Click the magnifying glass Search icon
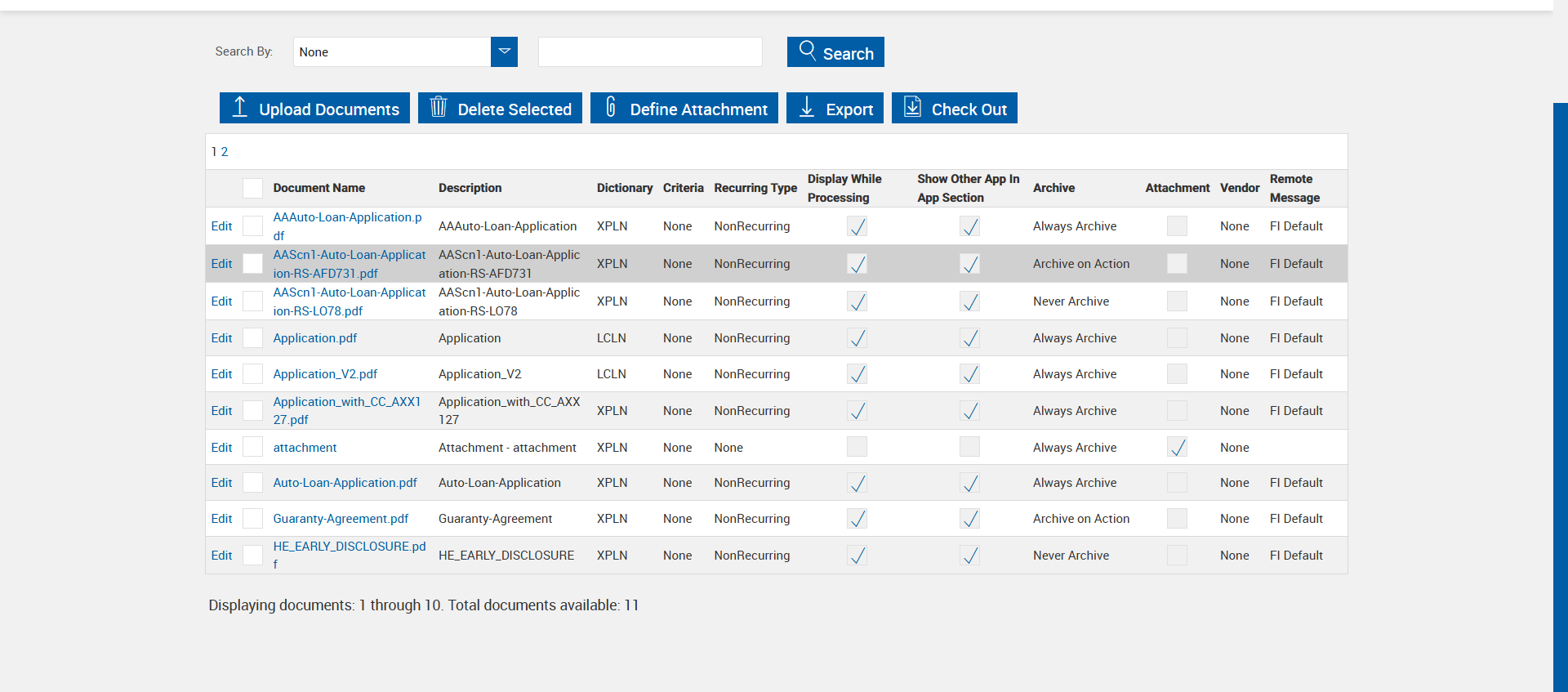 pyautogui.click(x=807, y=51)
